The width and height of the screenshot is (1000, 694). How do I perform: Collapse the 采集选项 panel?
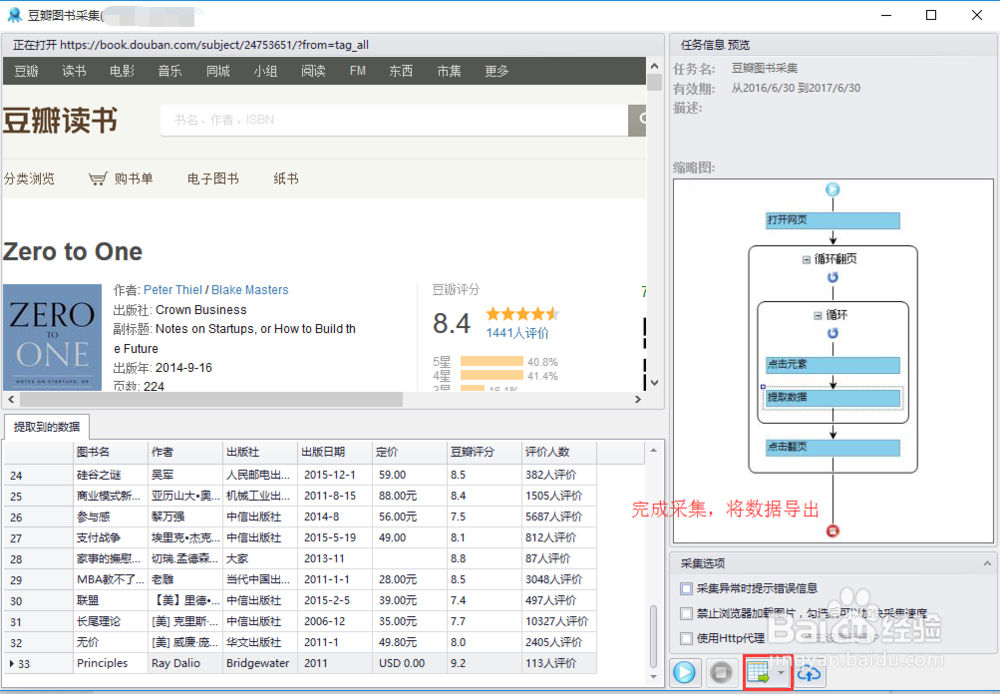pos(987,563)
